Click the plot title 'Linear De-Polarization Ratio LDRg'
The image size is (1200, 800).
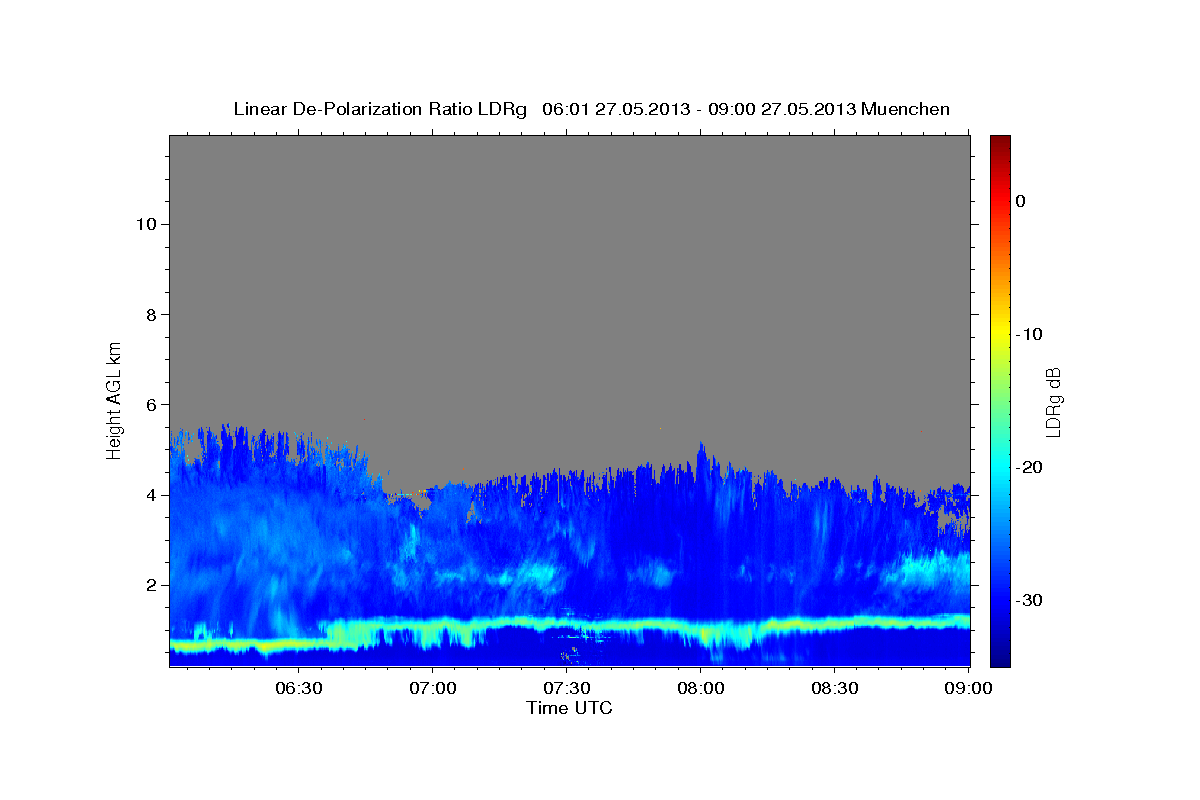380,109
